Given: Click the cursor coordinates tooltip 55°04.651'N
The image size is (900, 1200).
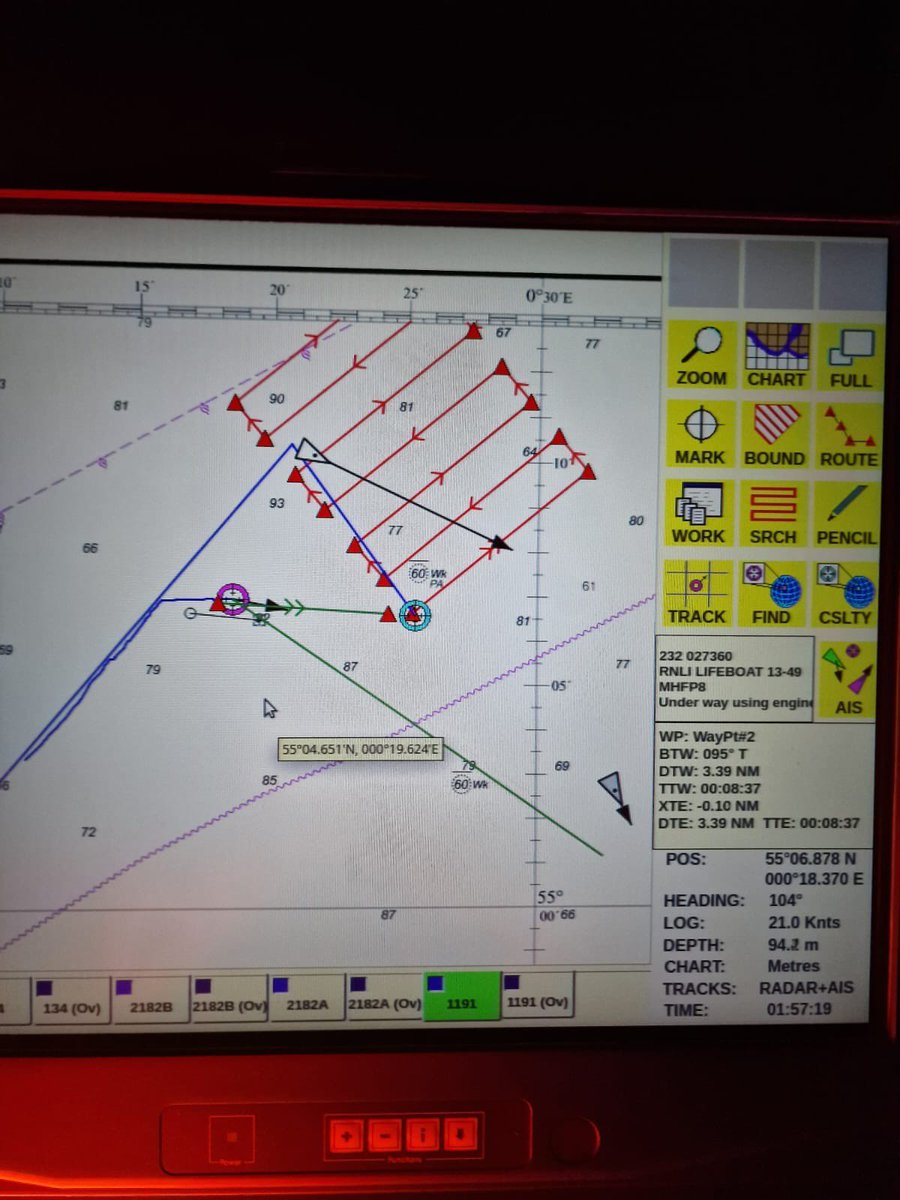Looking at the screenshot, I should coord(360,748).
